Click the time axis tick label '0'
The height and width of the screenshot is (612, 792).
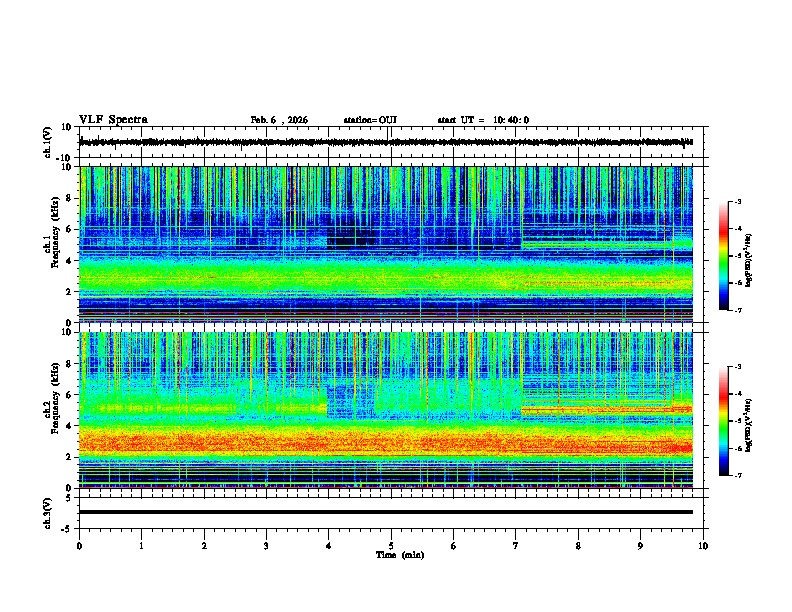pyautogui.click(x=79, y=546)
